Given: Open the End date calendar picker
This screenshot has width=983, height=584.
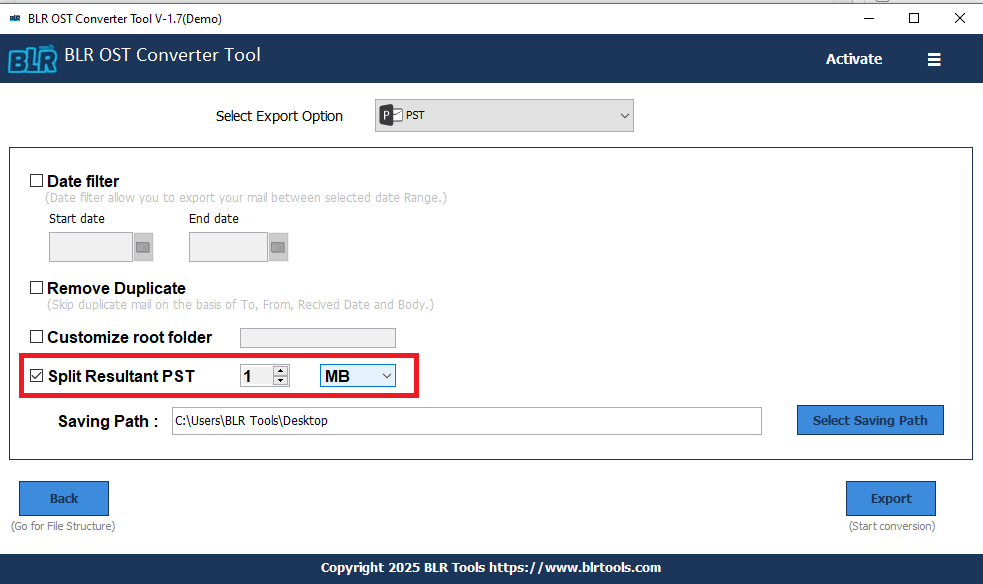Looking at the screenshot, I should pyautogui.click(x=278, y=246).
